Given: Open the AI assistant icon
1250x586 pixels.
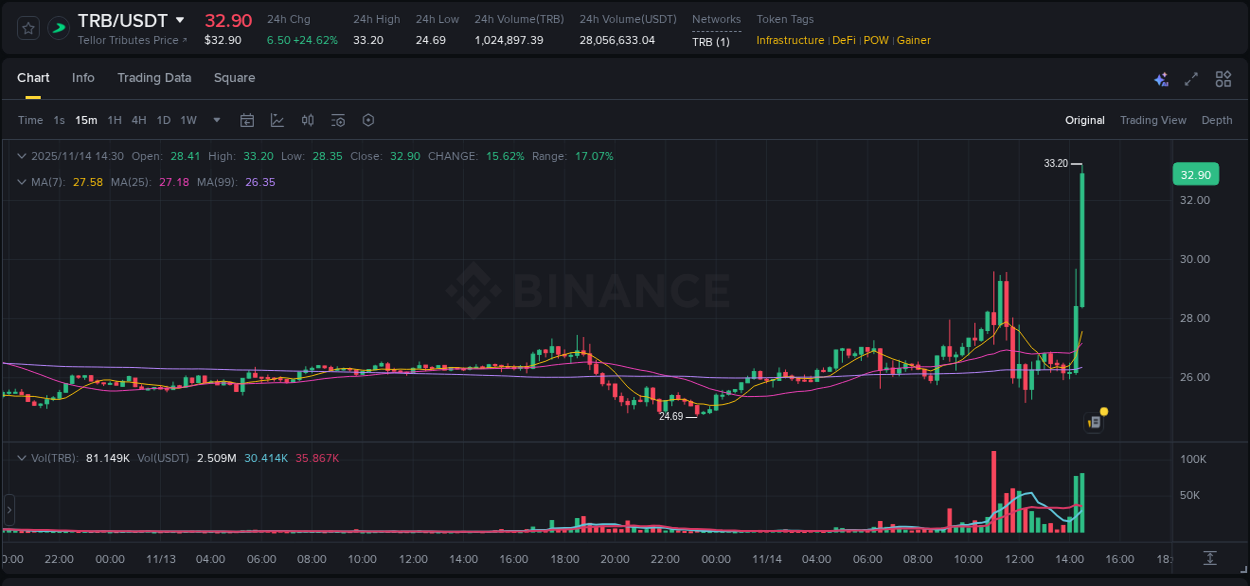Looking at the screenshot, I should click(x=1160, y=78).
